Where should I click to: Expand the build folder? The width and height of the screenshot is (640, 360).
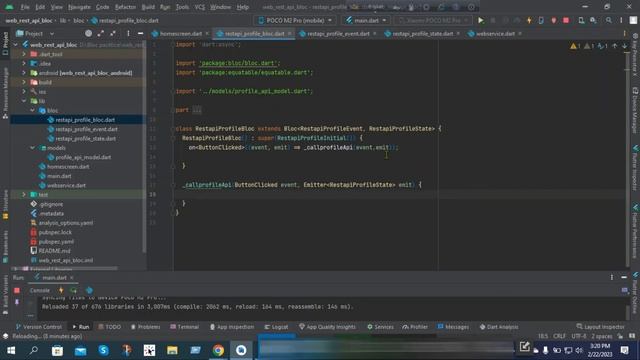pyautogui.click(x=24, y=82)
